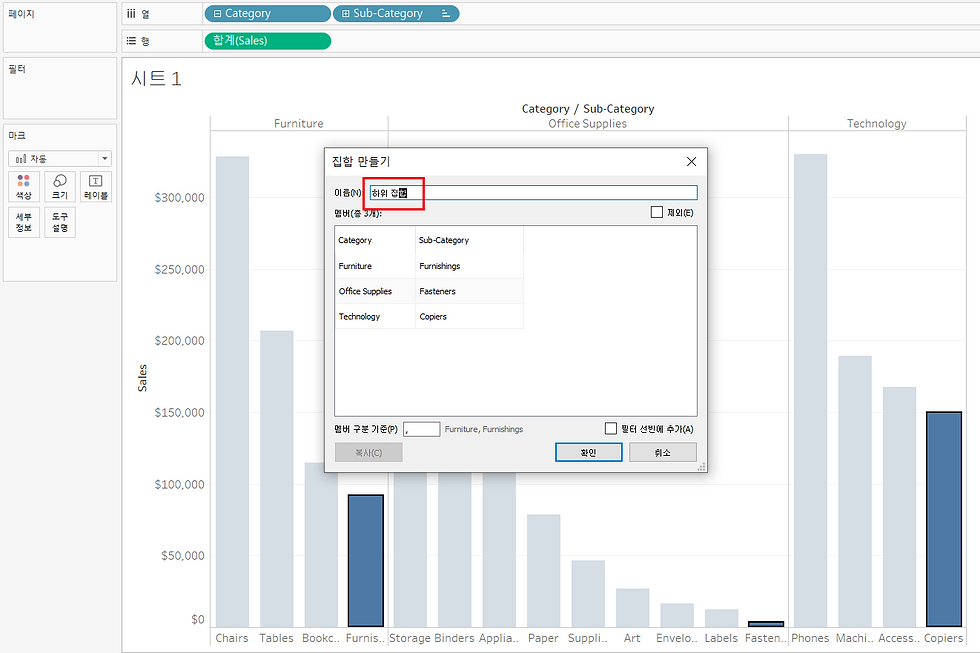
Task: Click the Paper bar in the chart
Action: tap(544, 571)
